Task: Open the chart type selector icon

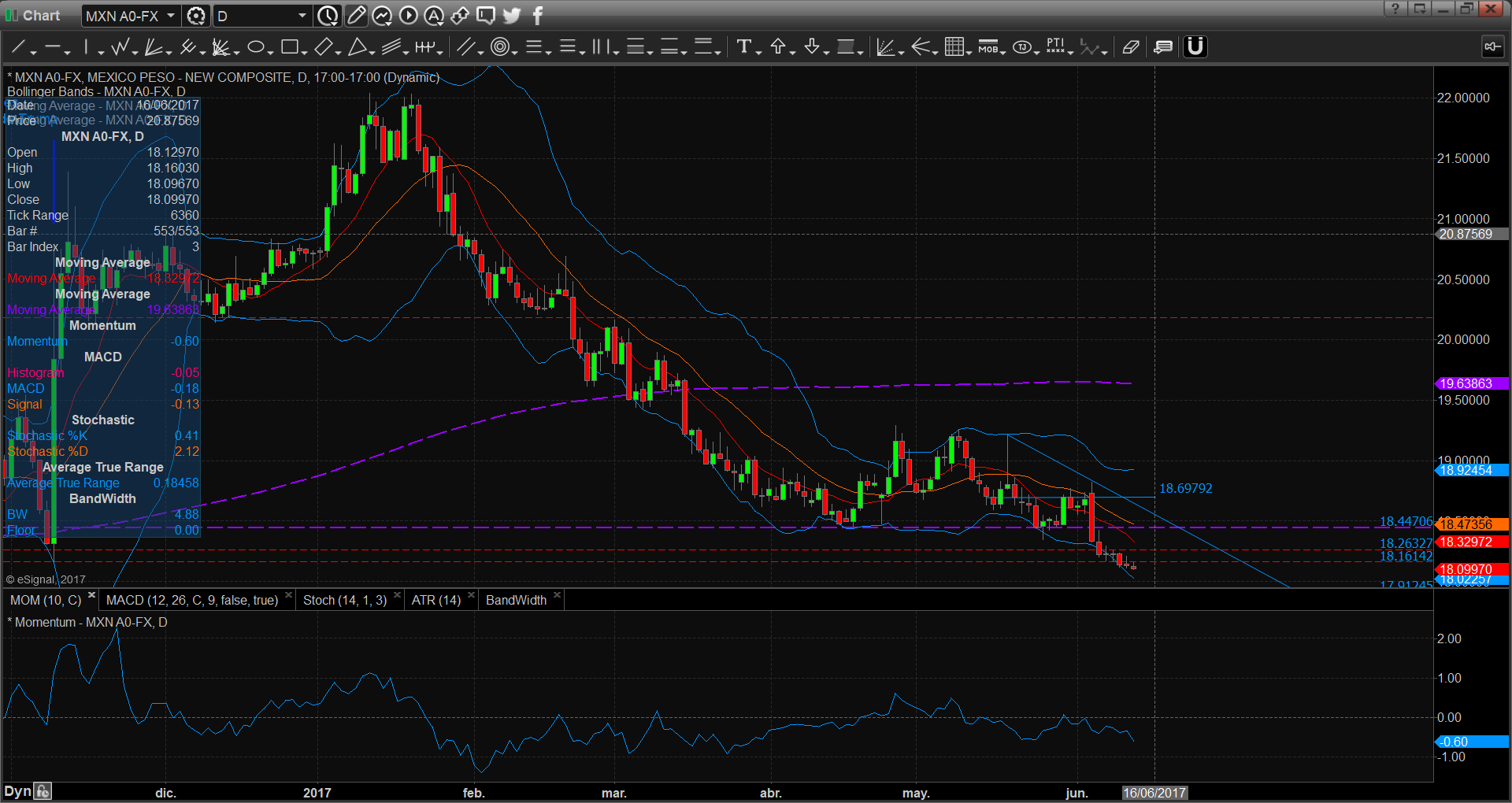Action: 382,16
